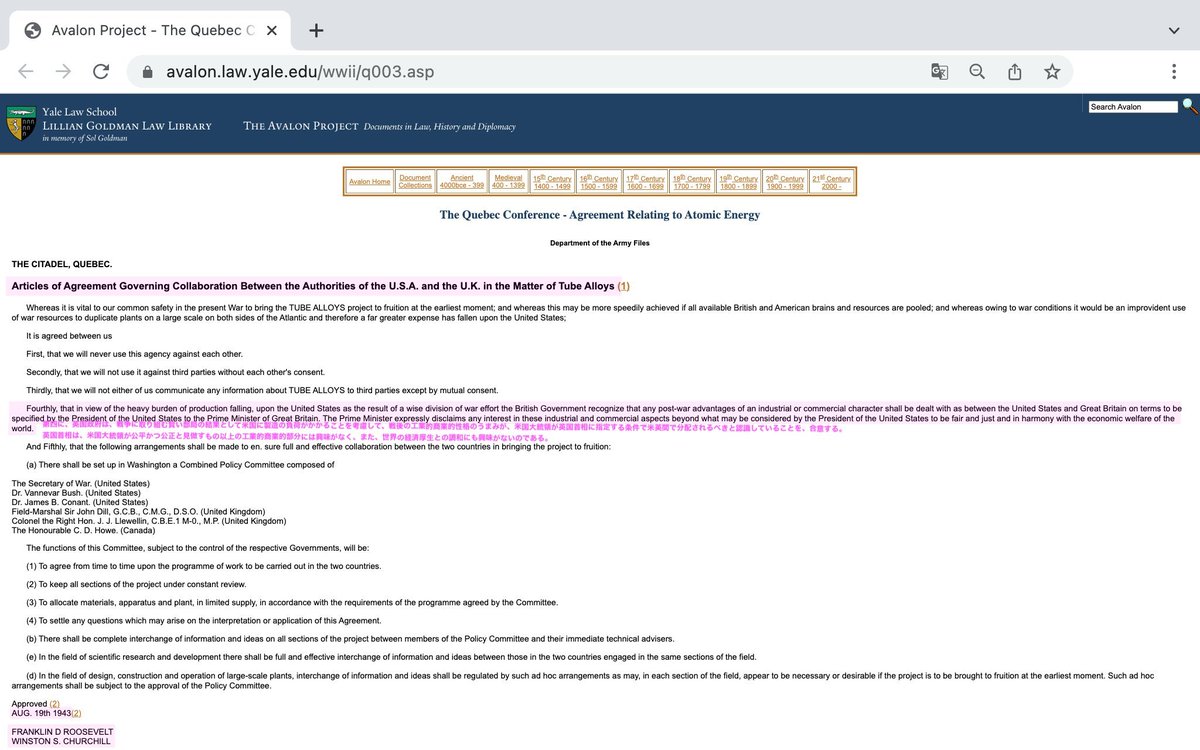Viewport: 1200px width, 750px height.
Task: Bookmark this page with the star
Action: click(1052, 72)
